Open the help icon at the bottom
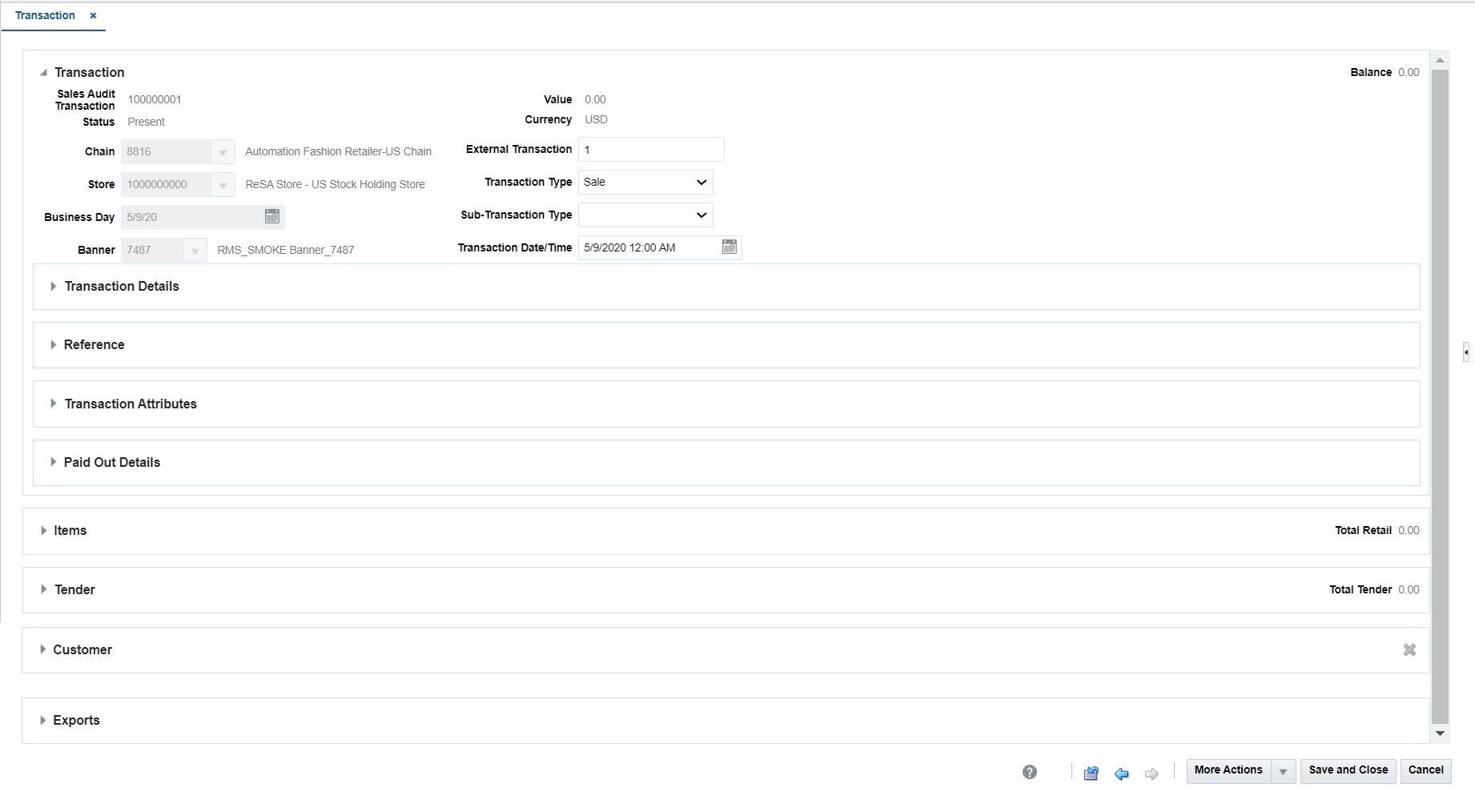Image resolution: width=1475 pixels, height=812 pixels. (x=1029, y=771)
